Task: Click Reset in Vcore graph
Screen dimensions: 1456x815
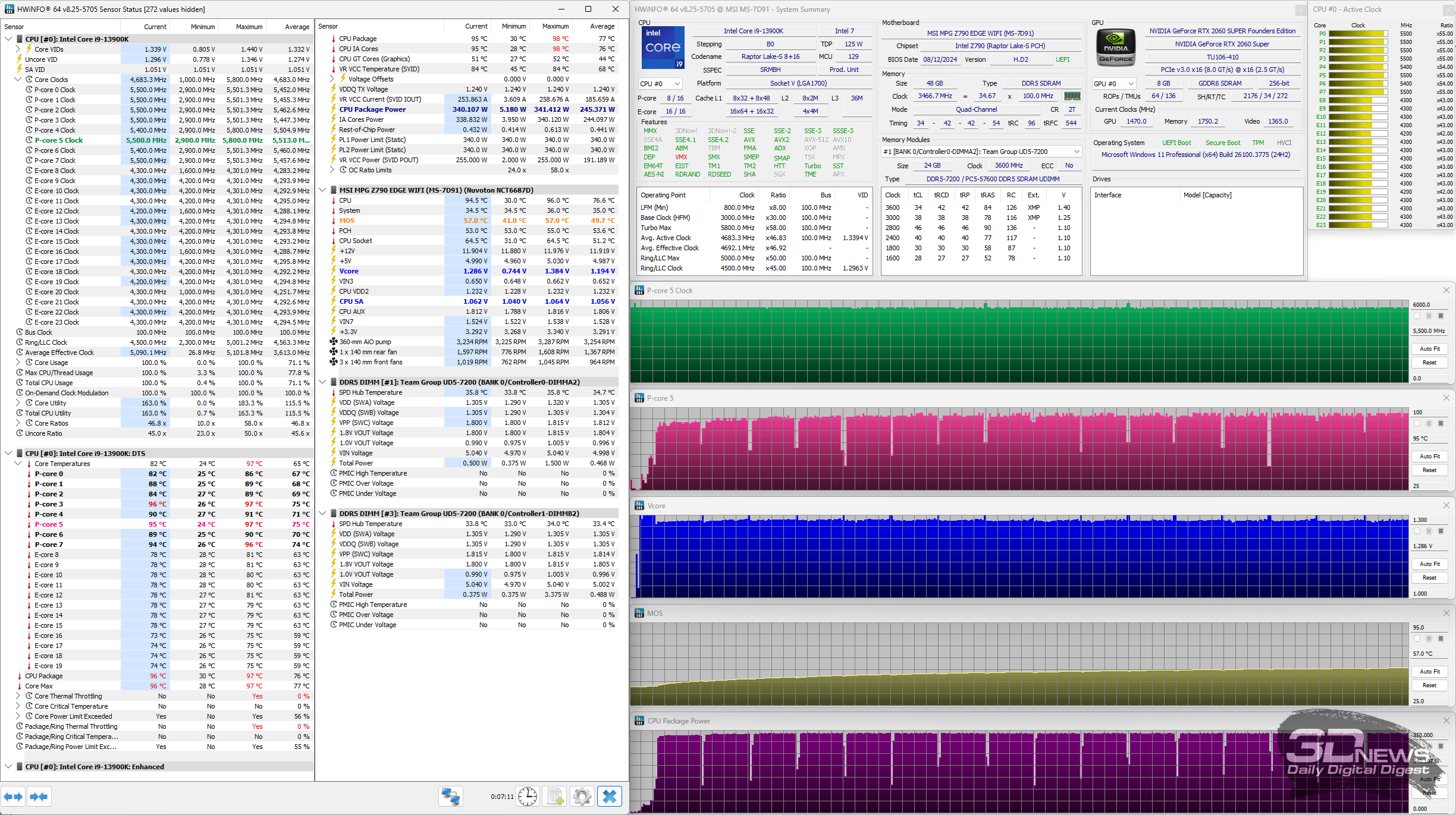Action: (x=1430, y=578)
